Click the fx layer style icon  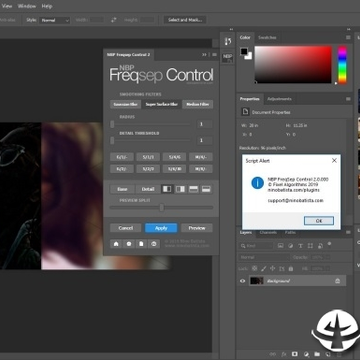point(284,354)
